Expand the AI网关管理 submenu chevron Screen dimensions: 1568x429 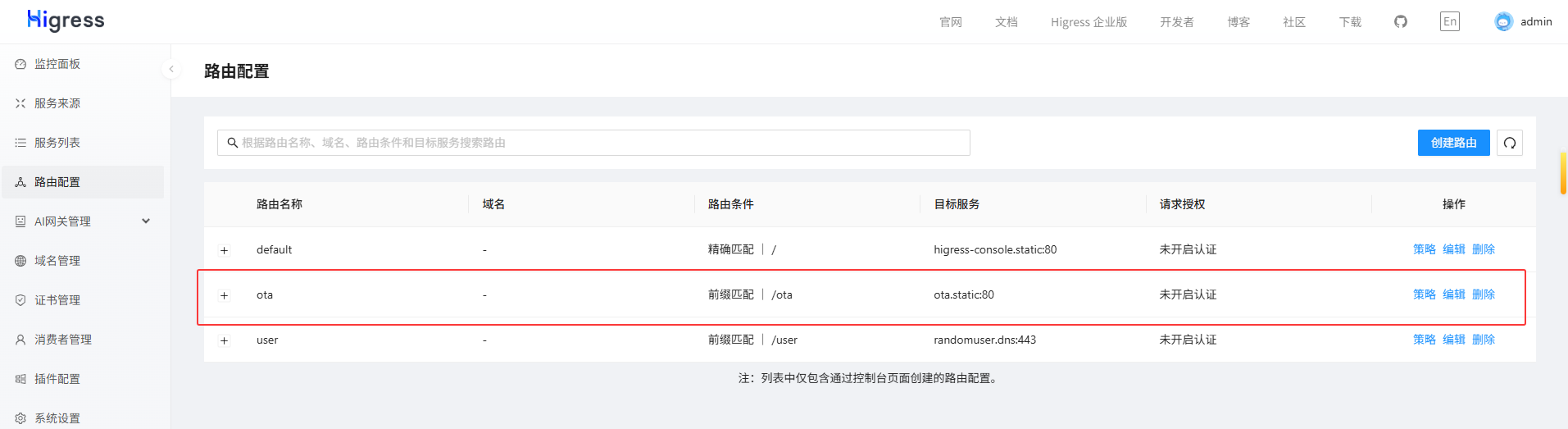click(146, 221)
